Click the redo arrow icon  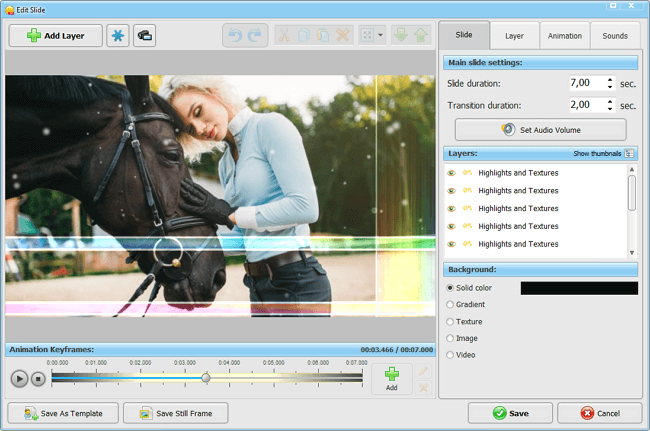255,36
